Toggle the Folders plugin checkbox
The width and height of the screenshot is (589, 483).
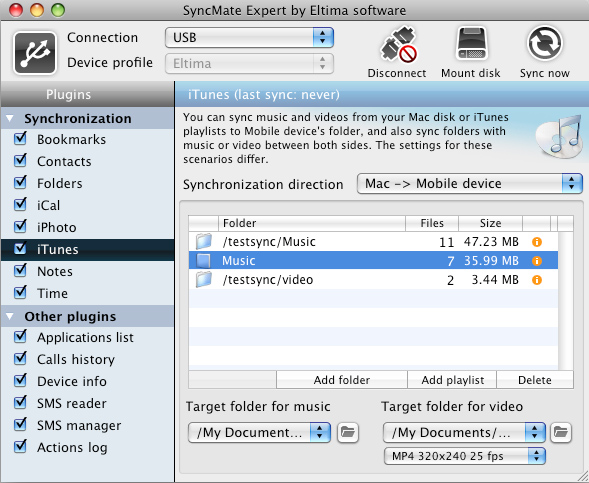pyautogui.click(x=20, y=183)
